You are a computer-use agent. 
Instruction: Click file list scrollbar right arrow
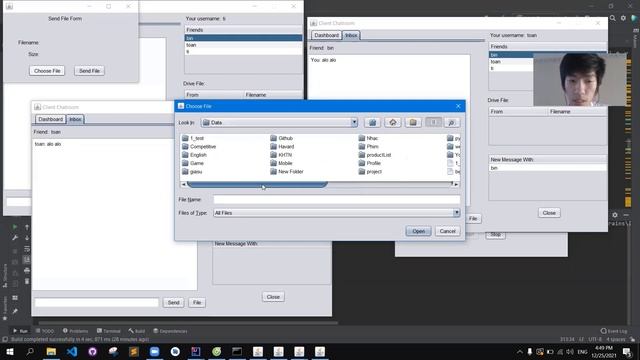point(456,184)
